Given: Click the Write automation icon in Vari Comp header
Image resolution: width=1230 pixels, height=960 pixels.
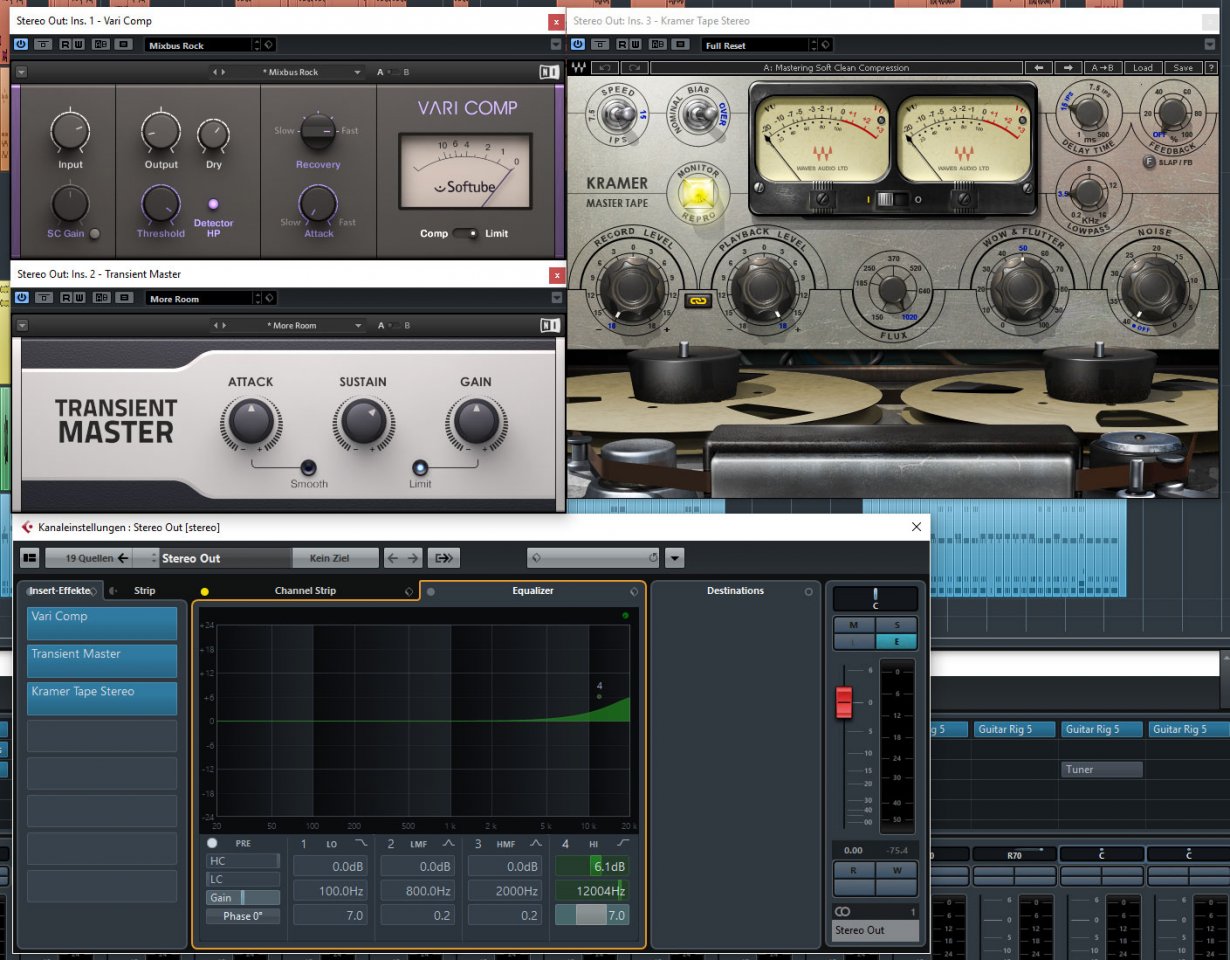Looking at the screenshot, I should point(79,45).
